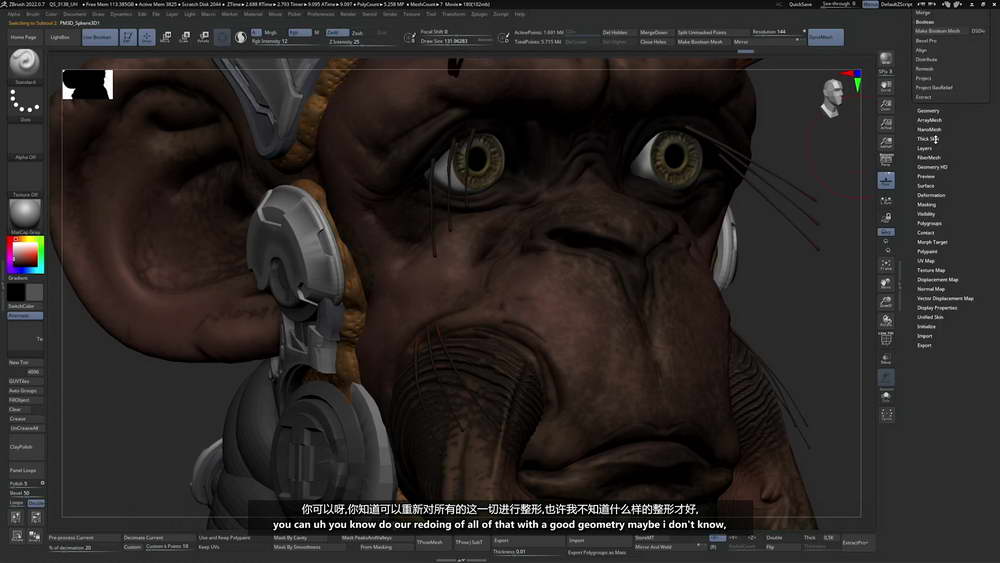Toggle the Mrgb channel button
The width and height of the screenshot is (1000, 563).
pos(270,33)
